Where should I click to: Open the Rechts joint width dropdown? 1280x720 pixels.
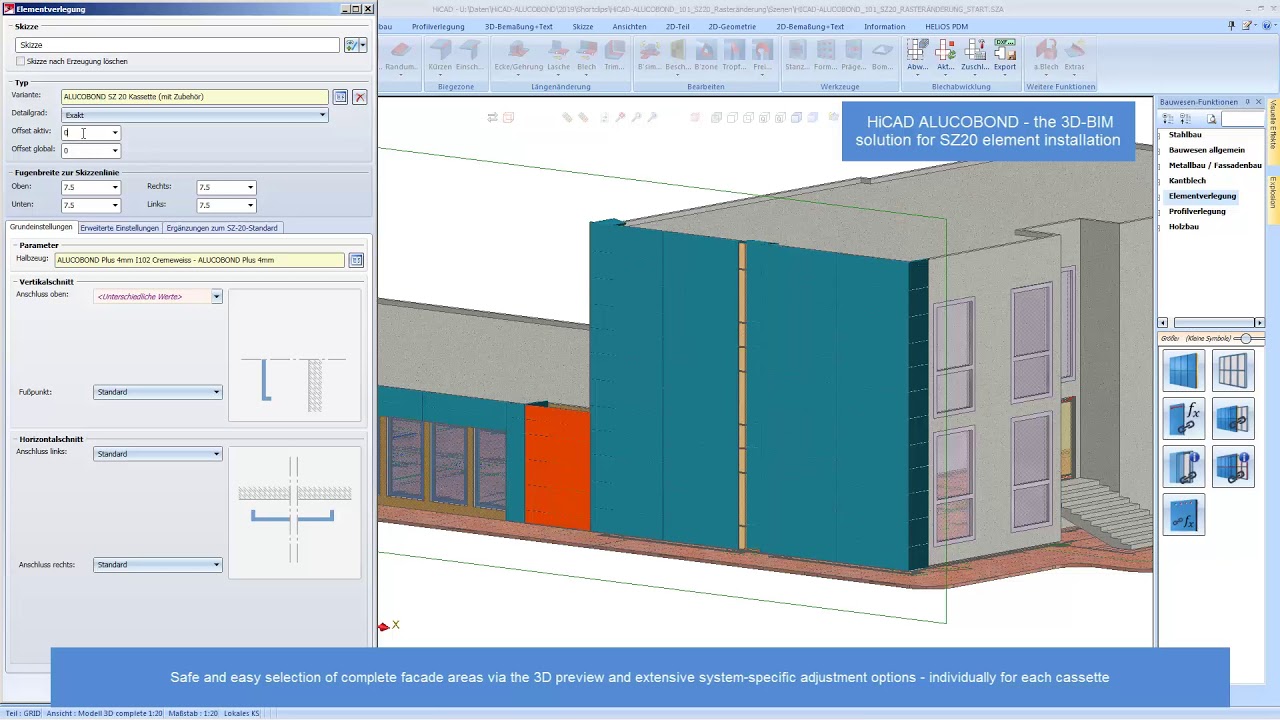click(250, 187)
